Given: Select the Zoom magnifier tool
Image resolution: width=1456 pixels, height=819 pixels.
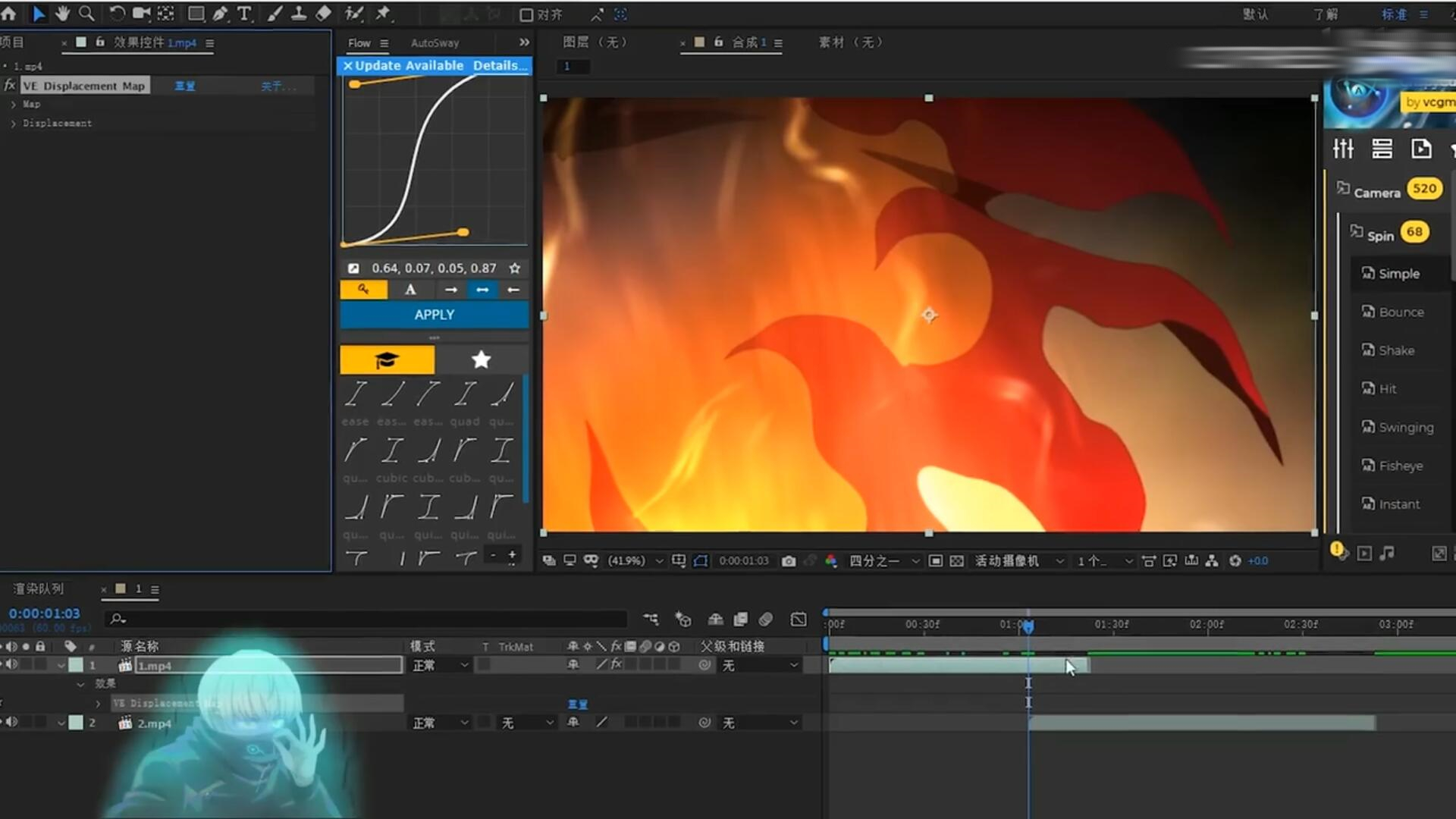Looking at the screenshot, I should pyautogui.click(x=86, y=14).
